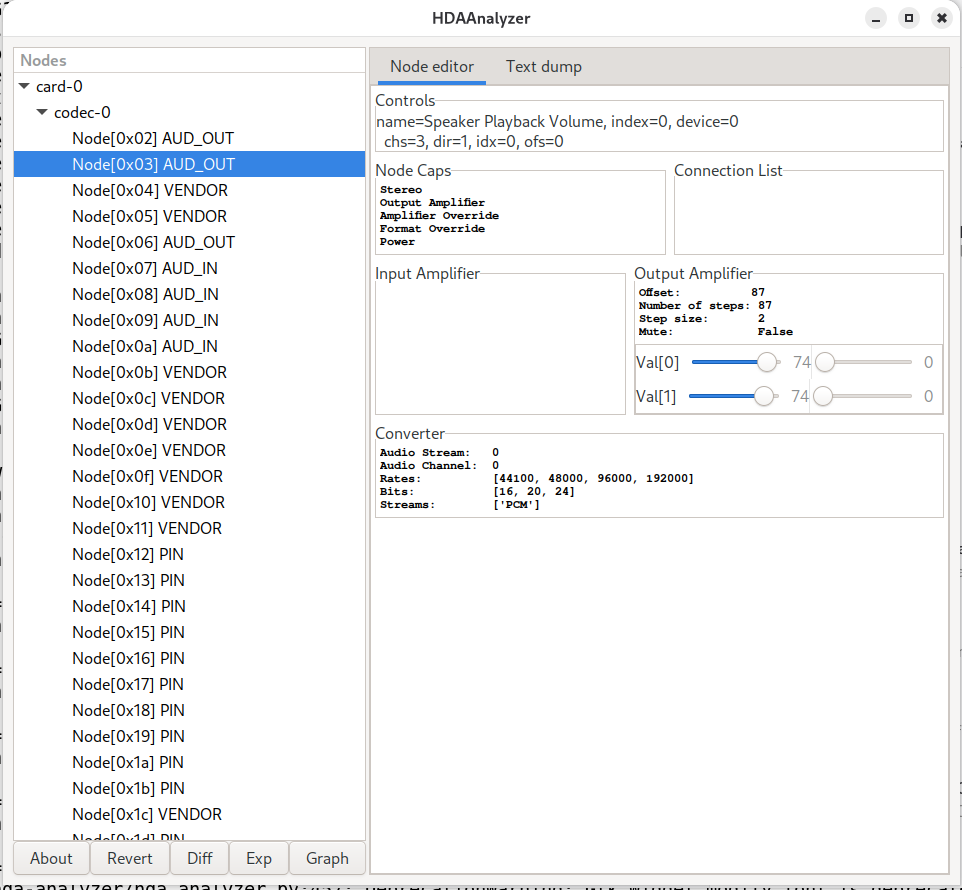962x890 pixels.
Task: Adjust the Val[1] output amplifier slider
Action: 764,396
